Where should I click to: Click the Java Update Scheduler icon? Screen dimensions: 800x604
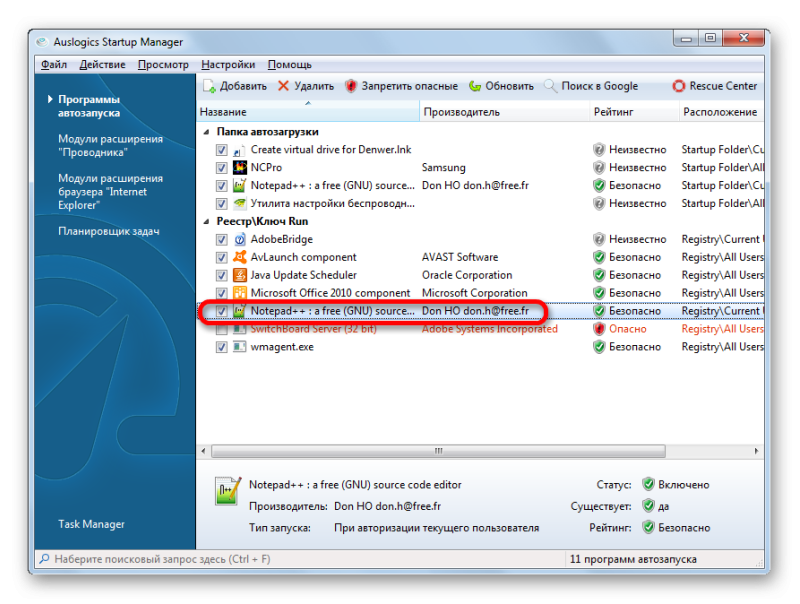click(x=239, y=275)
